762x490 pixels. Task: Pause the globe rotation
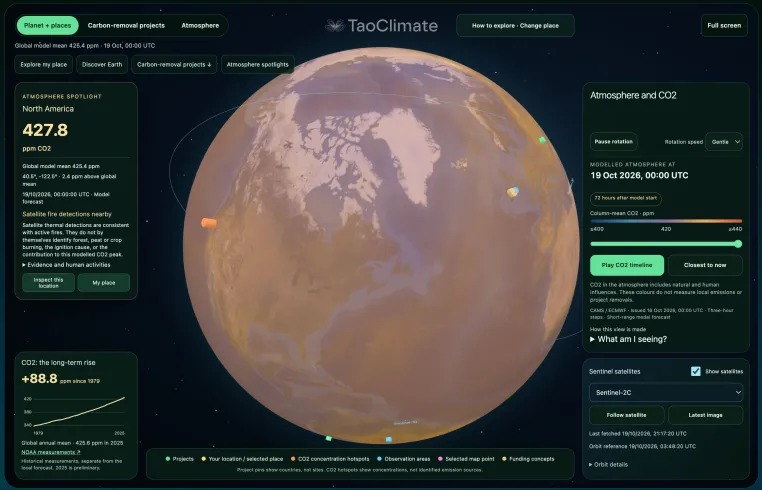(x=613, y=142)
